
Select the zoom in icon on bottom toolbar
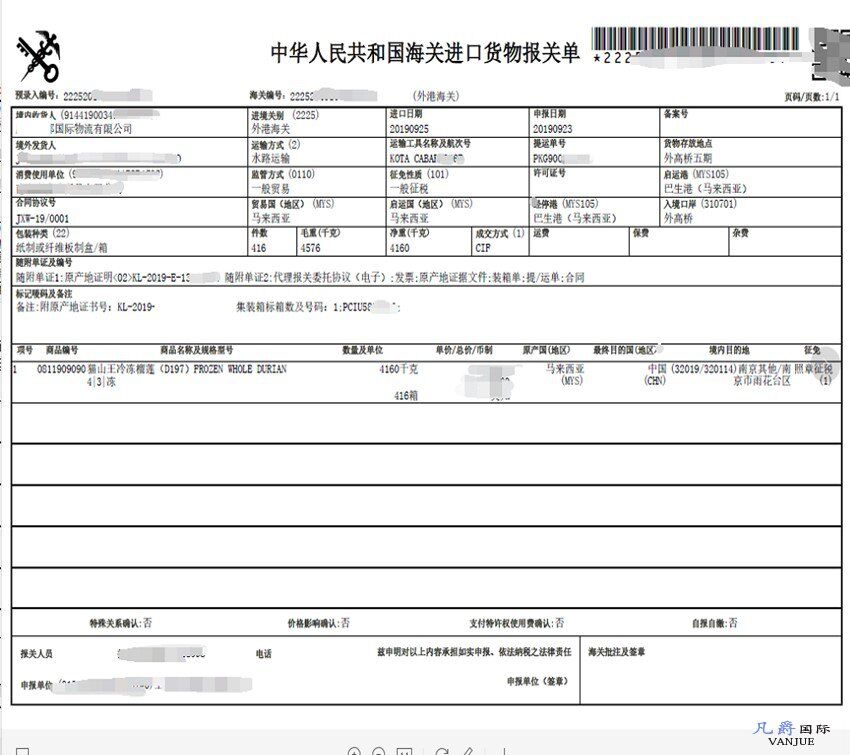click(x=355, y=750)
